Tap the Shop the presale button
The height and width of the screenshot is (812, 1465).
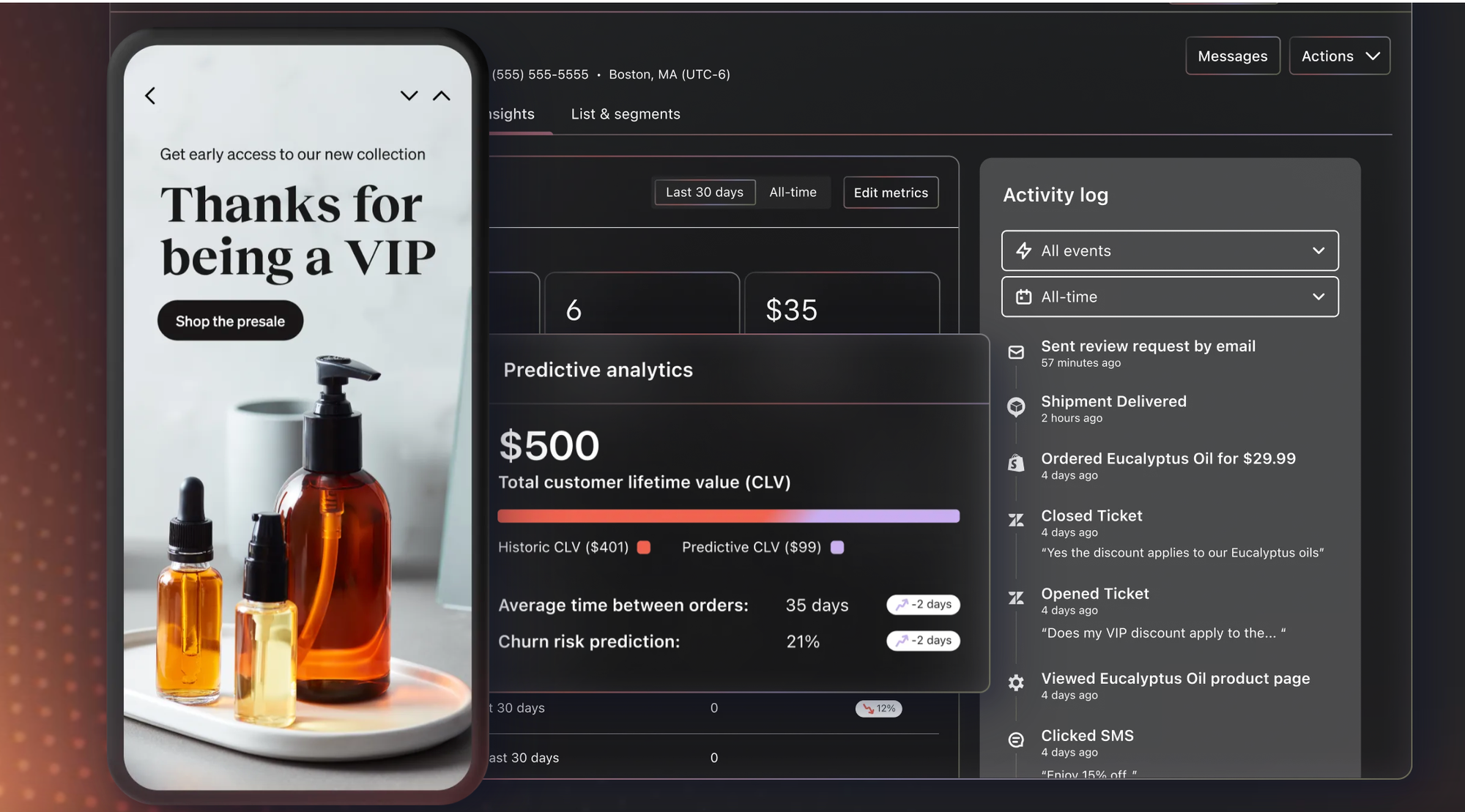point(230,321)
